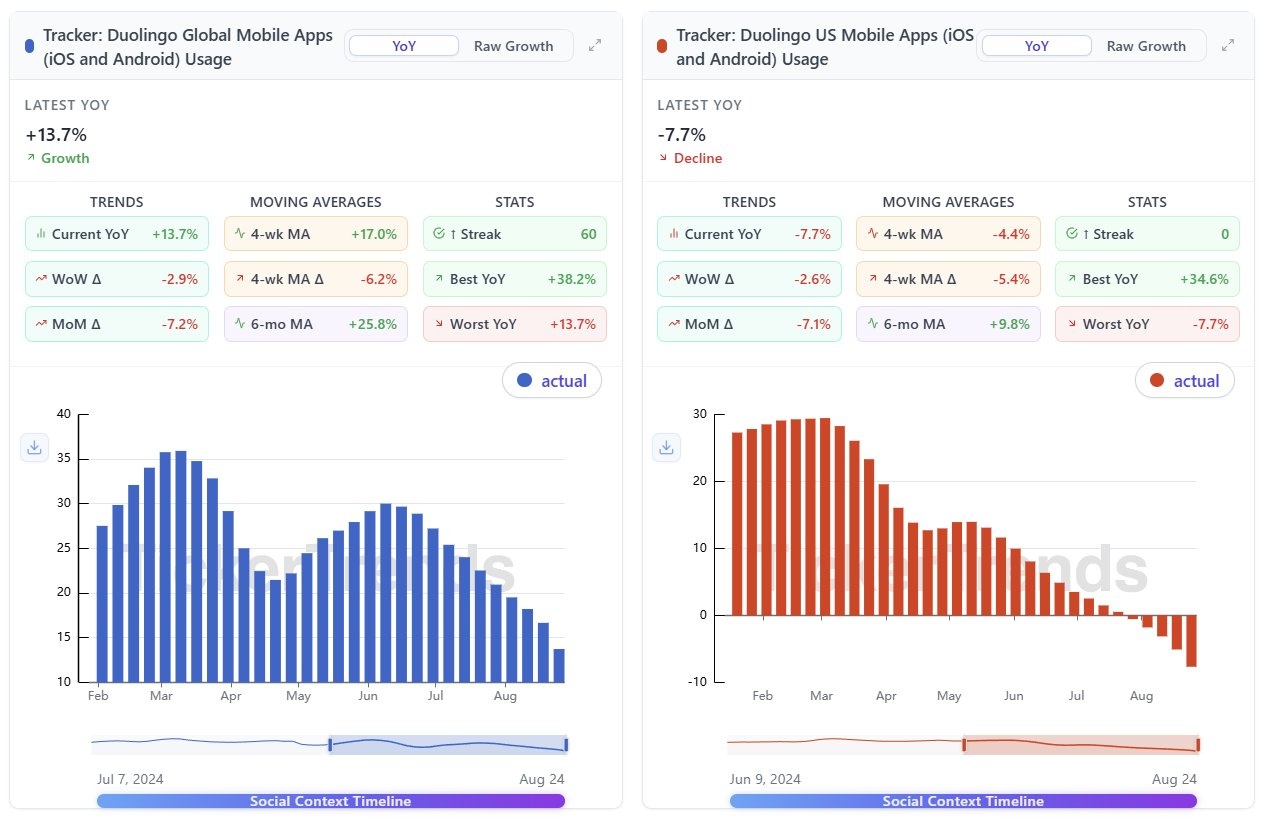Download the Global chart via download icon

pos(34,447)
